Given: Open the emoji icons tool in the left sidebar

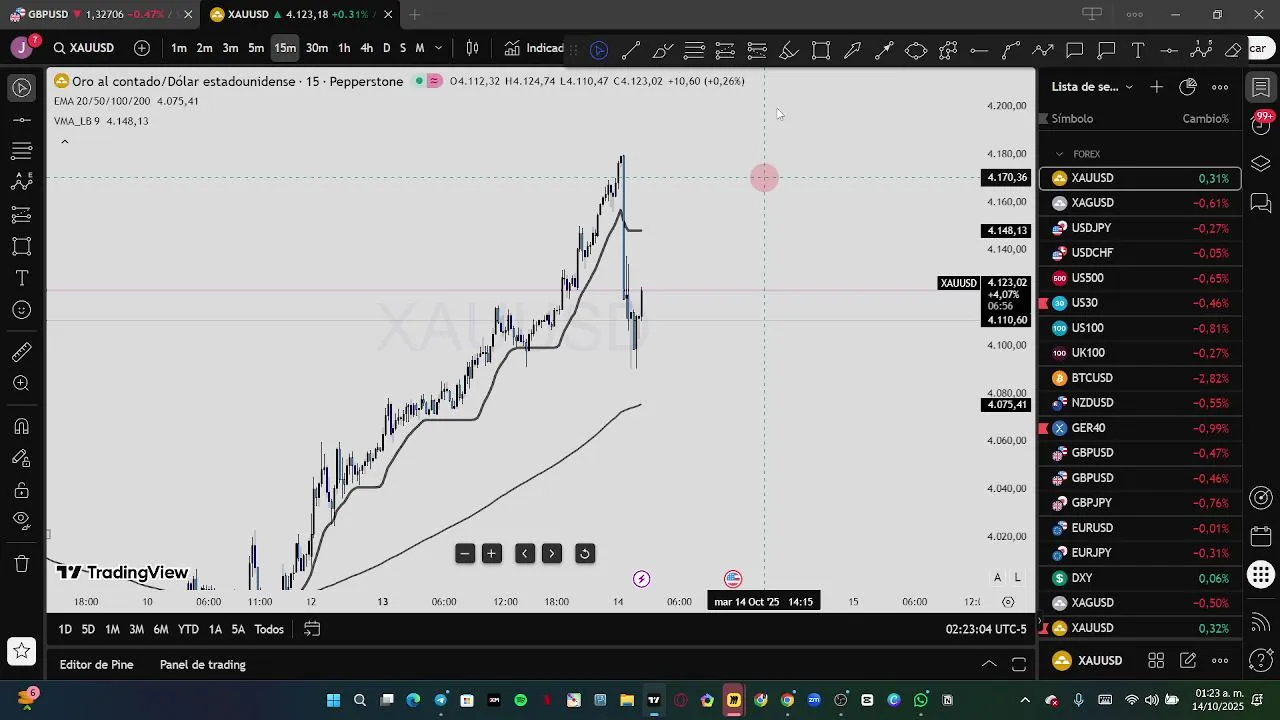Looking at the screenshot, I should 21,310.
